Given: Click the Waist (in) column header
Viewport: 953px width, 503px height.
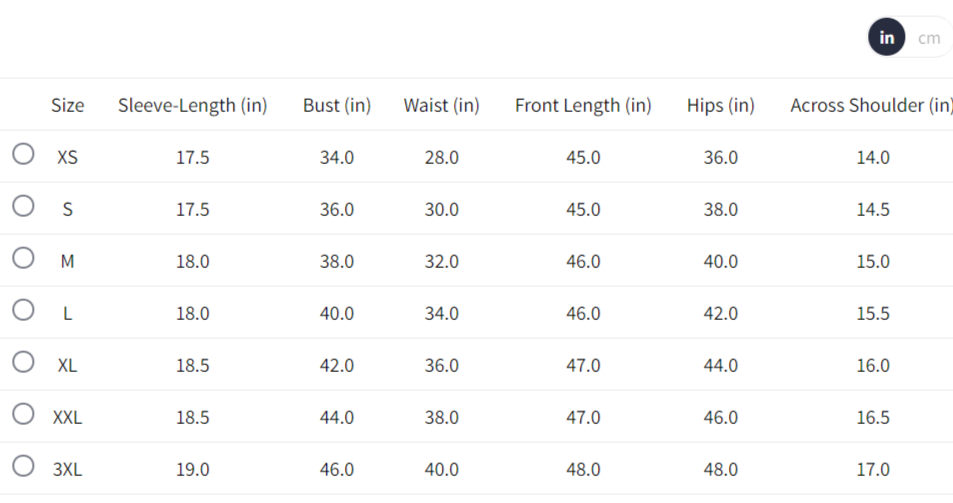Looking at the screenshot, I should pos(441,105).
